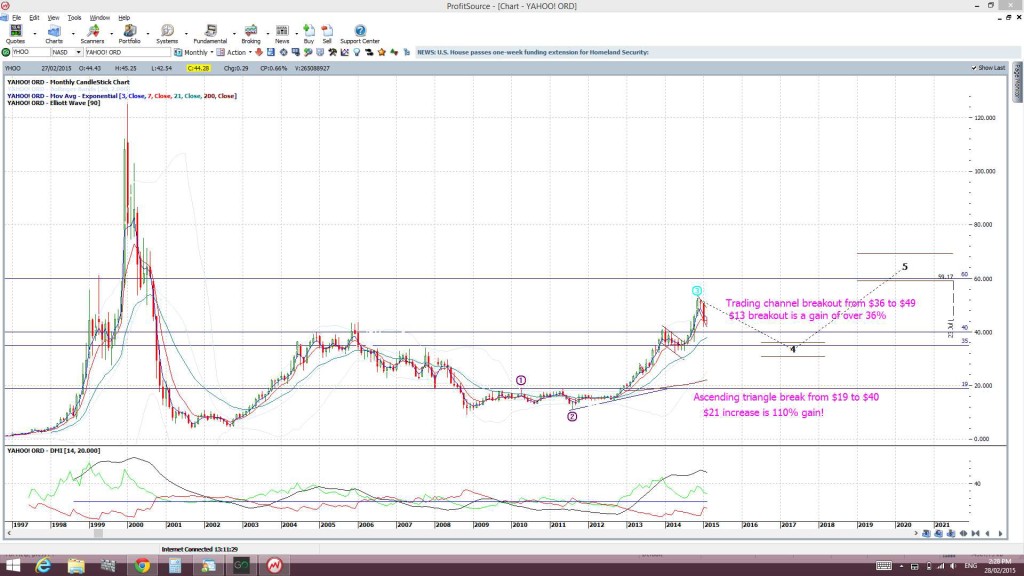Click the first blue chart-zoom icon at bottom
1024x576 pixels.
[x=926, y=534]
